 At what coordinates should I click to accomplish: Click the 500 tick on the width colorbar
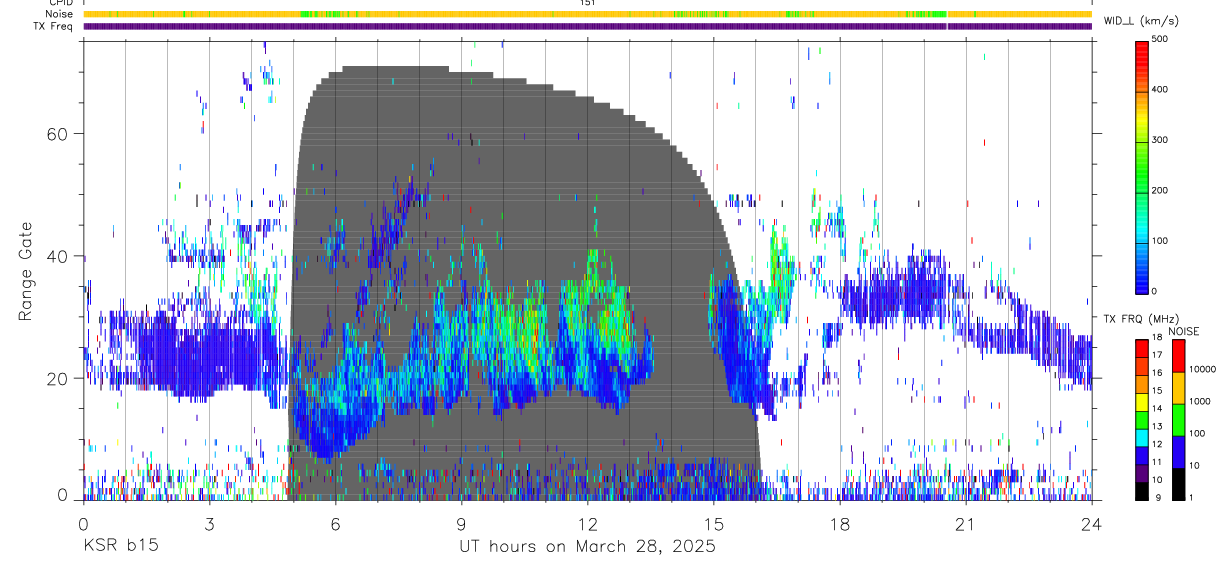[1161, 39]
